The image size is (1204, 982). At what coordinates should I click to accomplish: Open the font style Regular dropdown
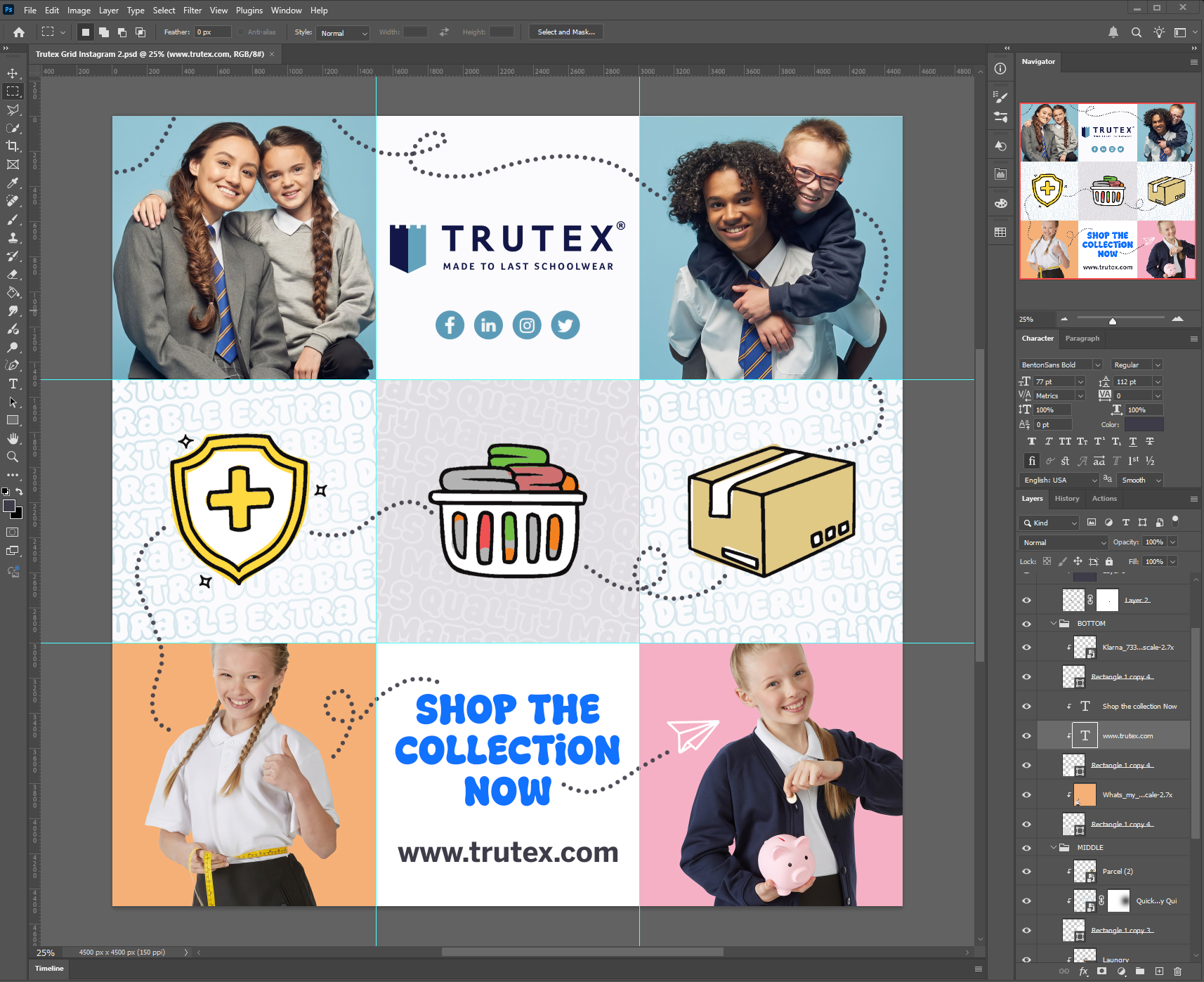[1158, 365]
